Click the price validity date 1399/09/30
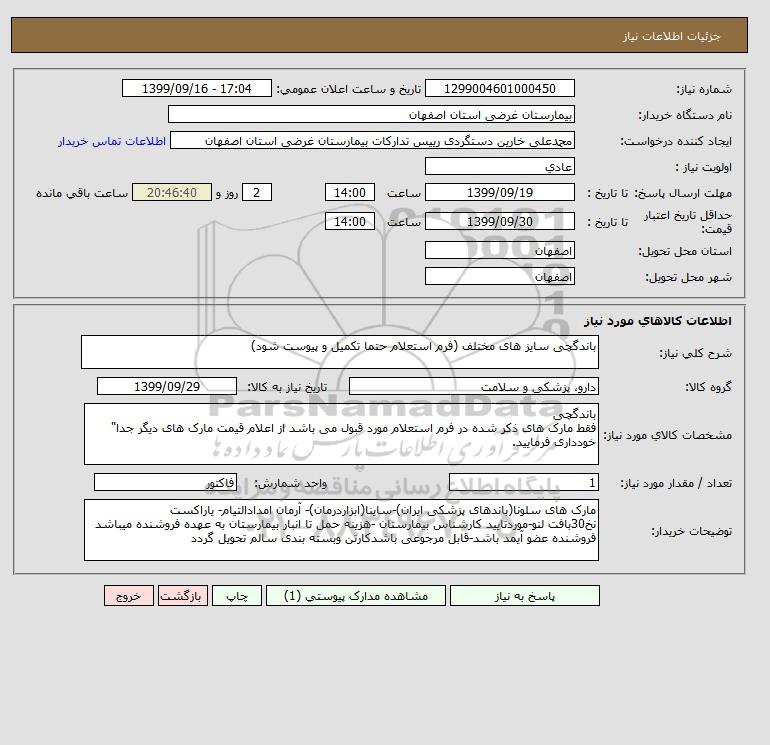Image resolution: width=770 pixels, height=745 pixels. [x=499, y=221]
